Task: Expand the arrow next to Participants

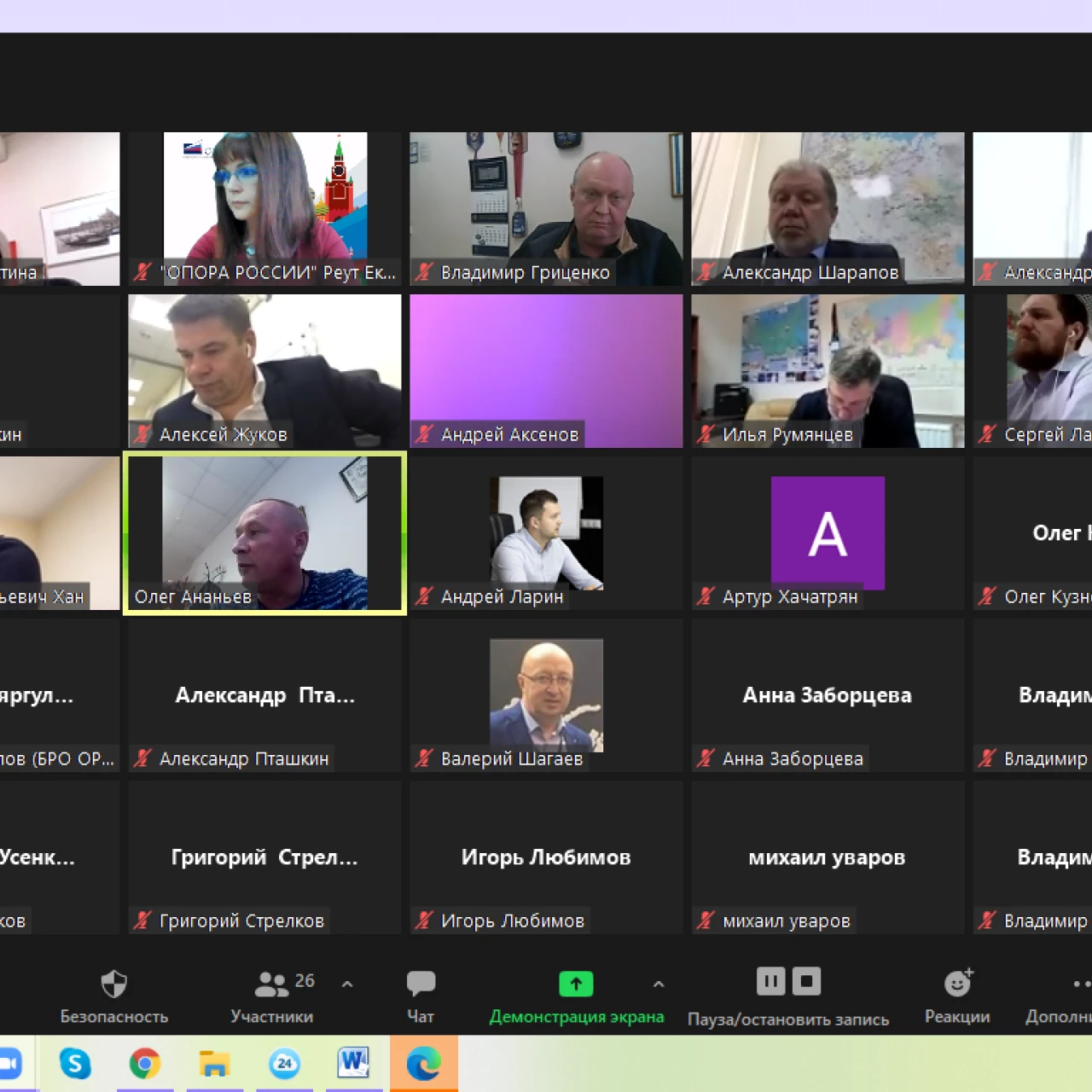Action: pyautogui.click(x=347, y=984)
